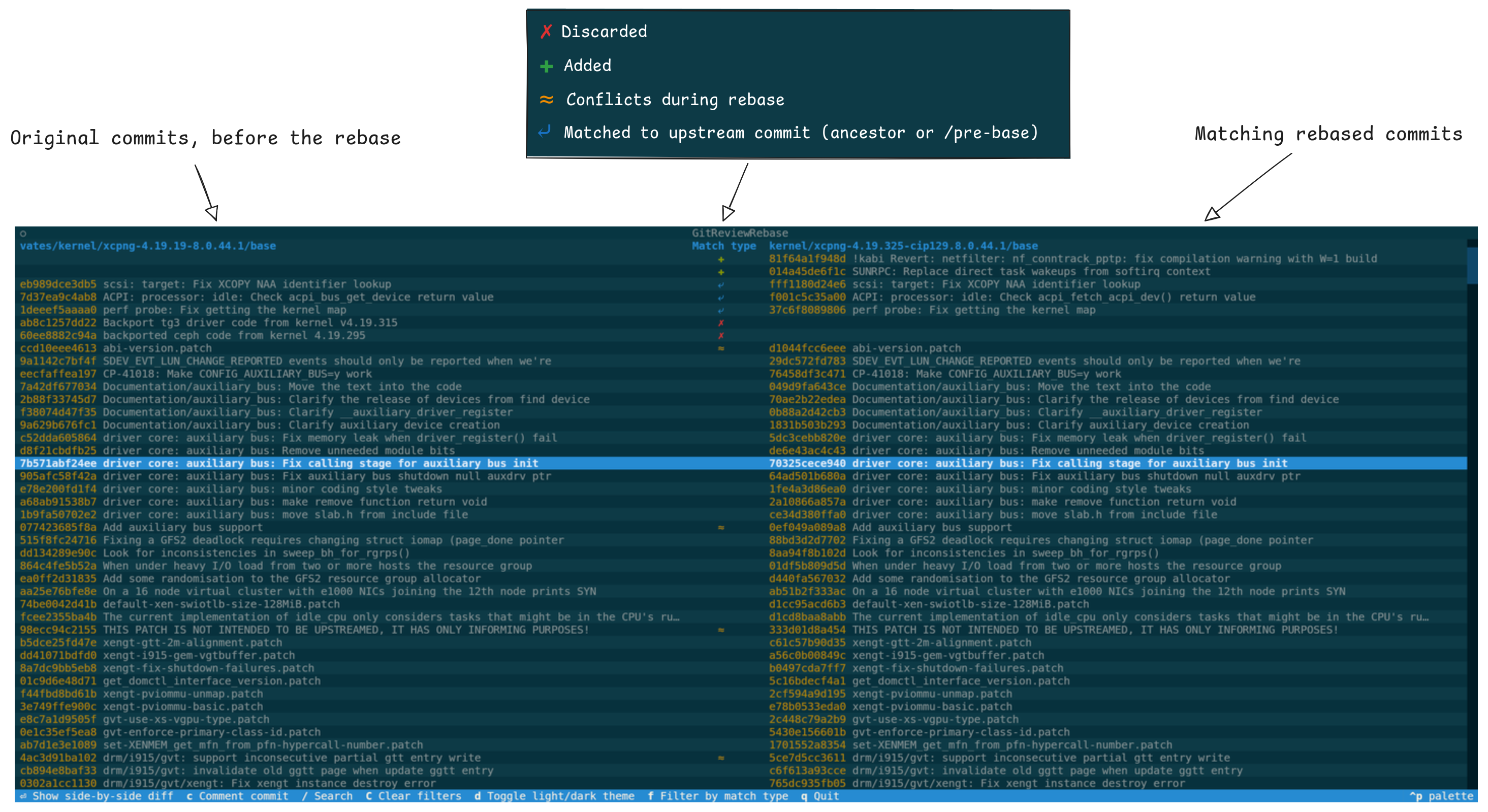Select rebased commit 1701552a8354 set-XENMEM_get_mfn patch
1488x812 pixels.
[x=970, y=745]
